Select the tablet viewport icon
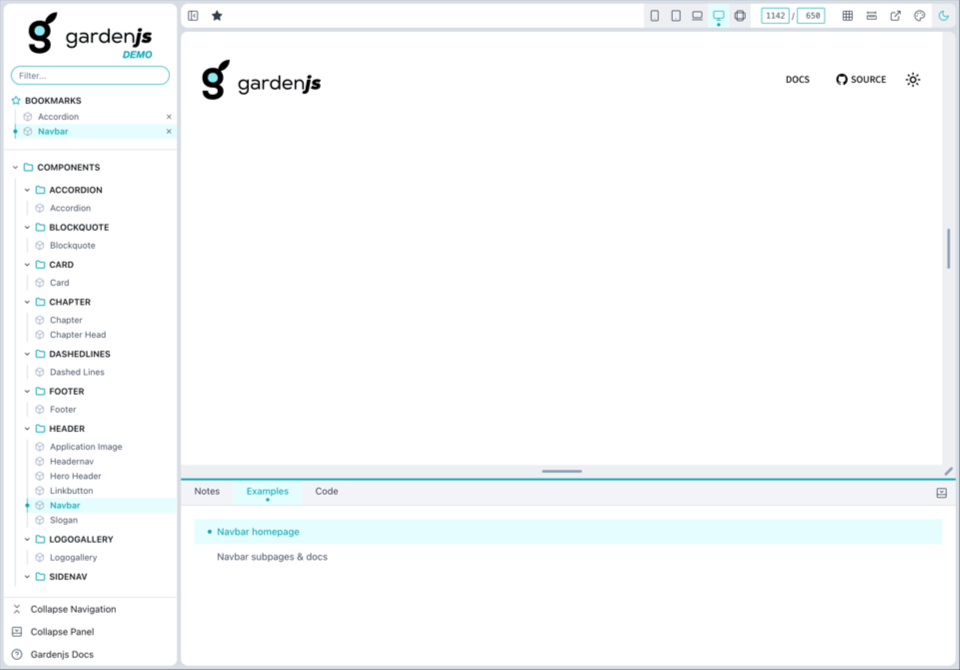This screenshot has width=960, height=670. click(676, 15)
